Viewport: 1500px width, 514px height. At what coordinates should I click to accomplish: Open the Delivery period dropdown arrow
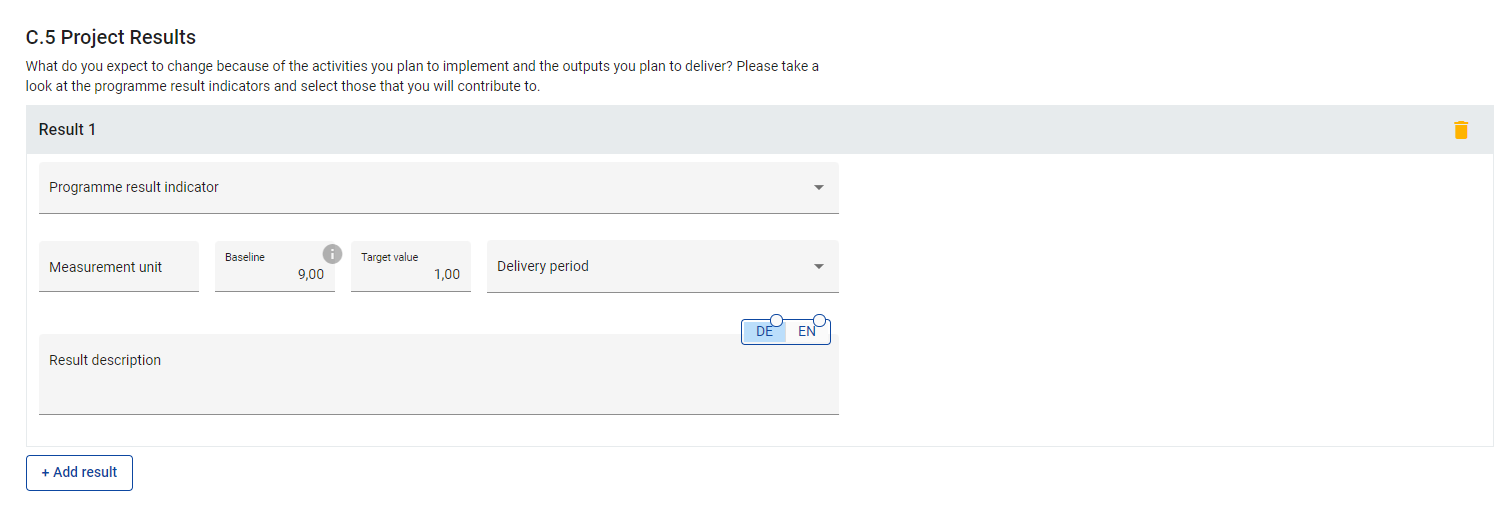819,267
